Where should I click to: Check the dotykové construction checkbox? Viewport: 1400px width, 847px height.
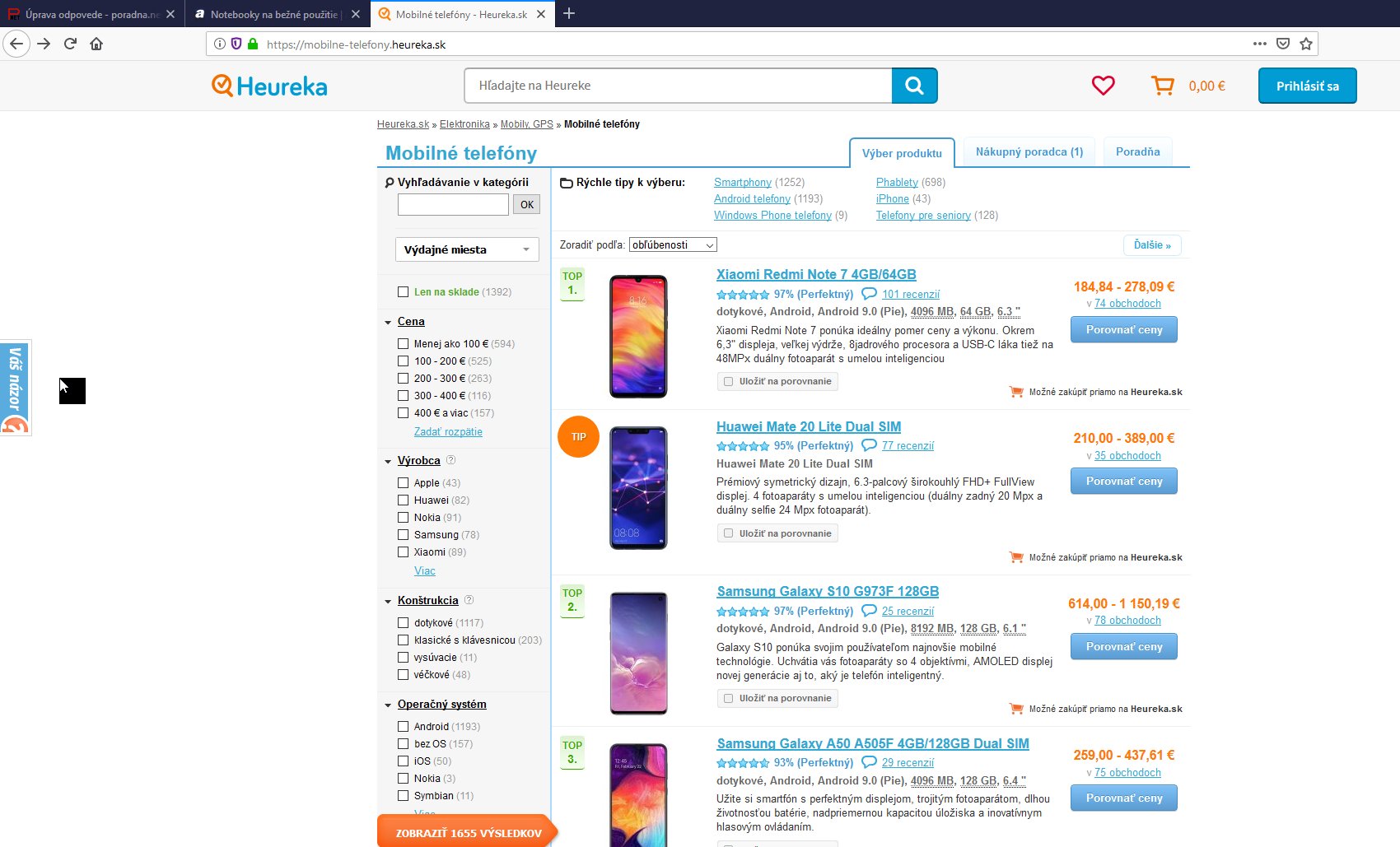[x=403, y=622]
